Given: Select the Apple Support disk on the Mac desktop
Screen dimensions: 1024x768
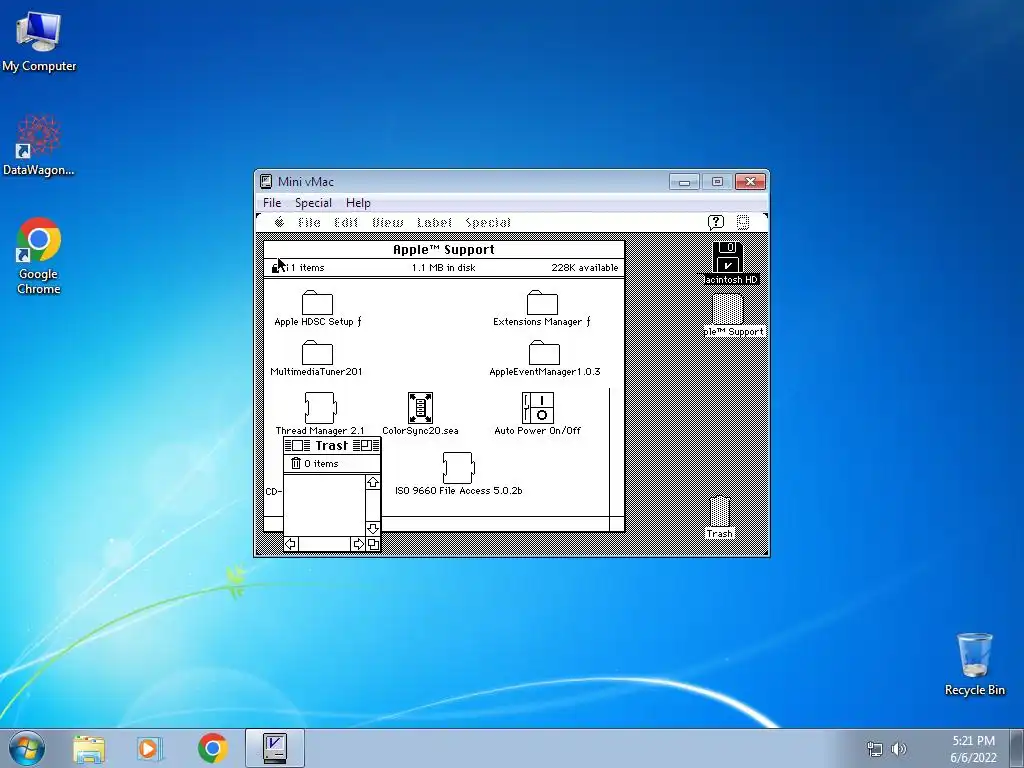Looking at the screenshot, I should (728, 309).
